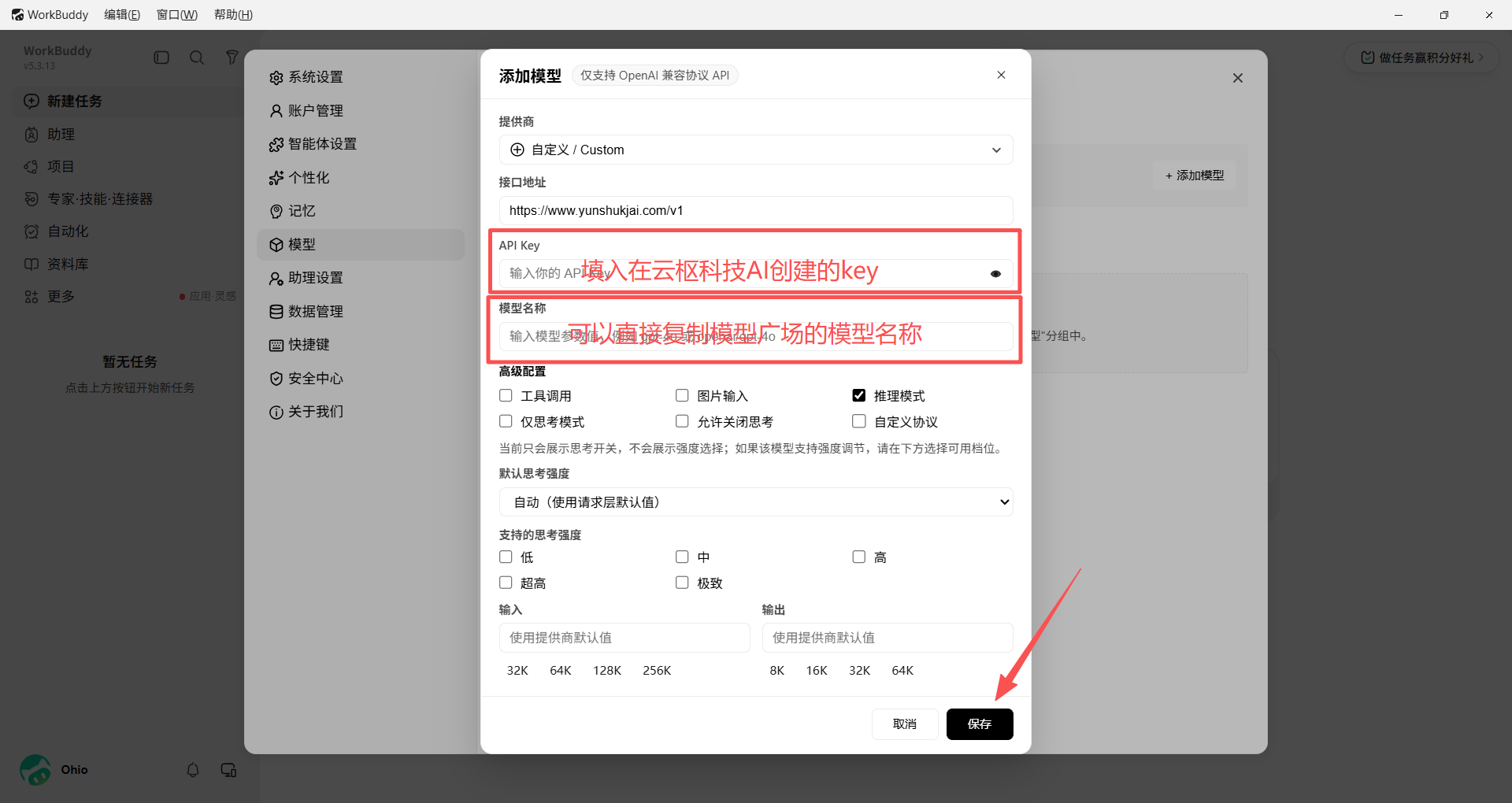Click the 添加模型 button in settings

(x=1195, y=176)
